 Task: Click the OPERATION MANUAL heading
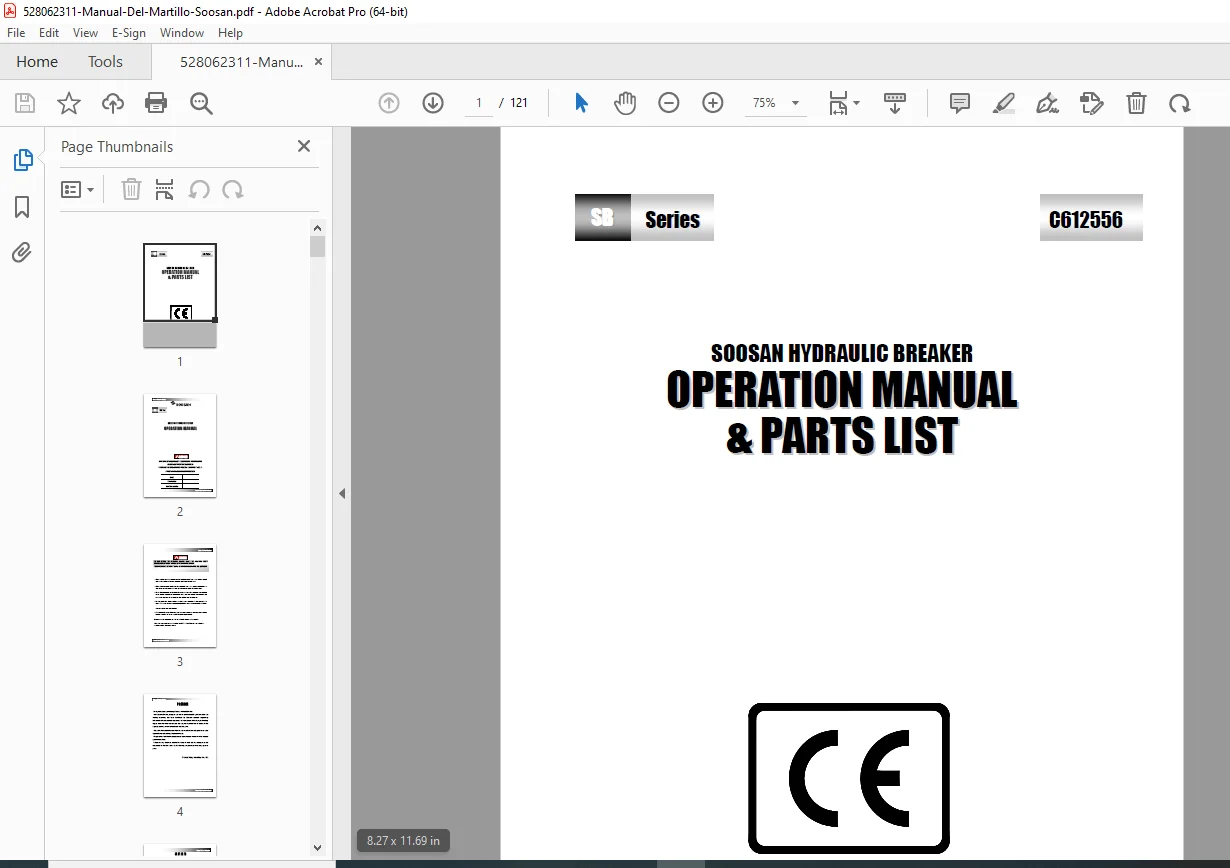tap(841, 390)
